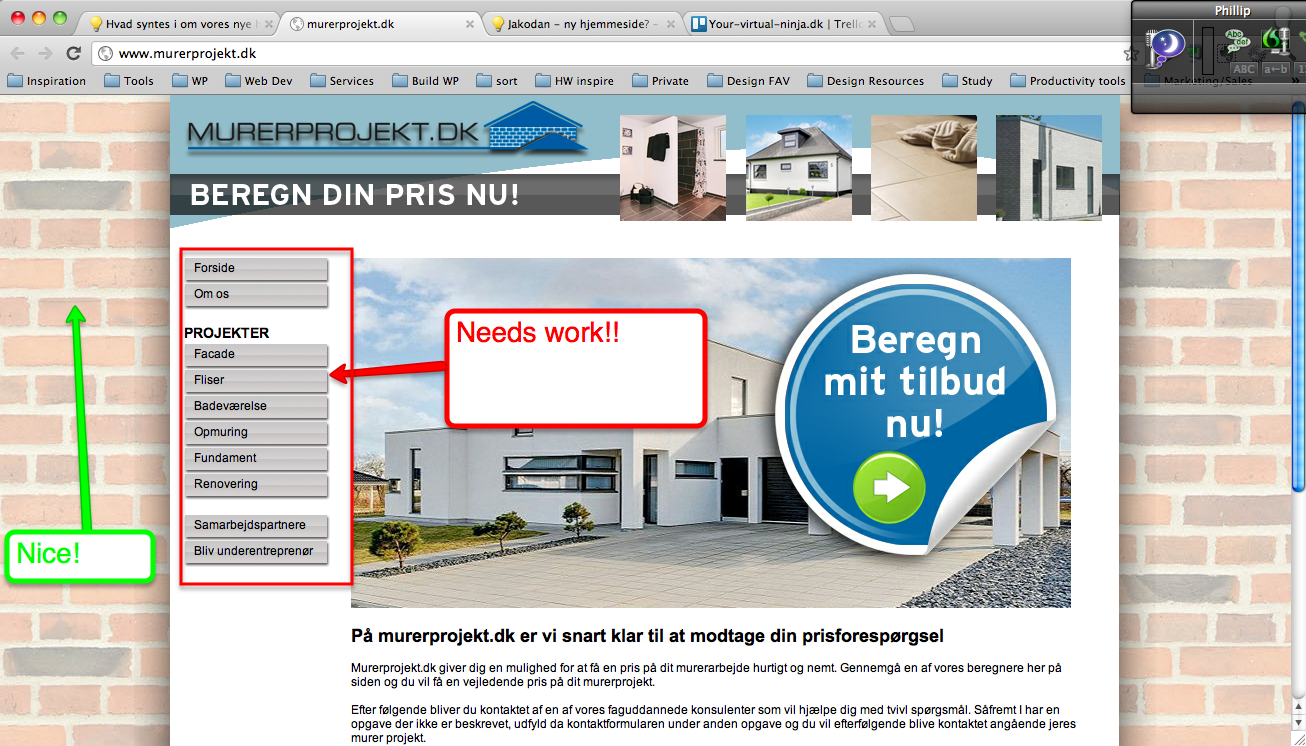Click the forward navigation arrow
1306x746 pixels.
tap(44, 54)
